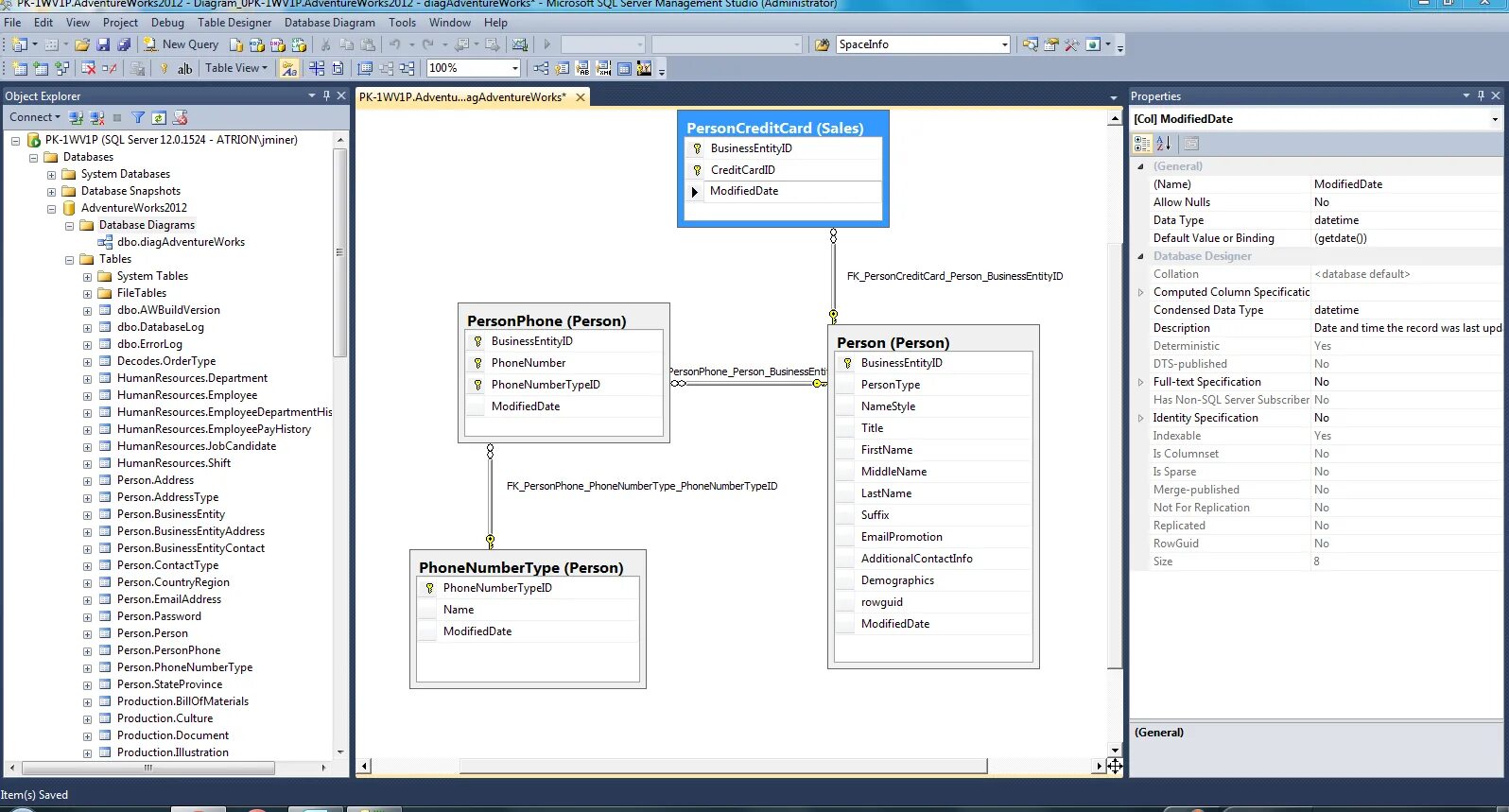Click the Relationships icon in diagram toolbar
The width and height of the screenshot is (1509, 812).
coord(541,68)
